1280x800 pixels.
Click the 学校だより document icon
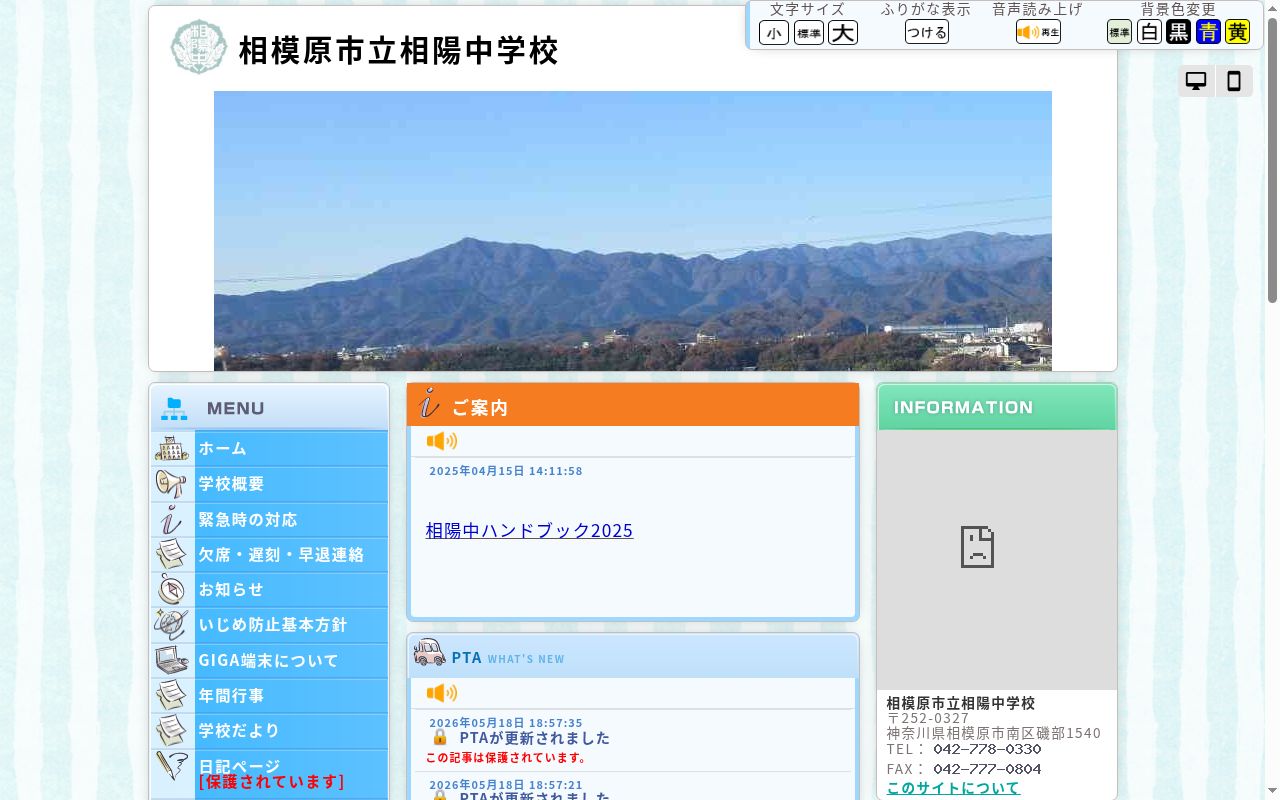click(x=172, y=730)
